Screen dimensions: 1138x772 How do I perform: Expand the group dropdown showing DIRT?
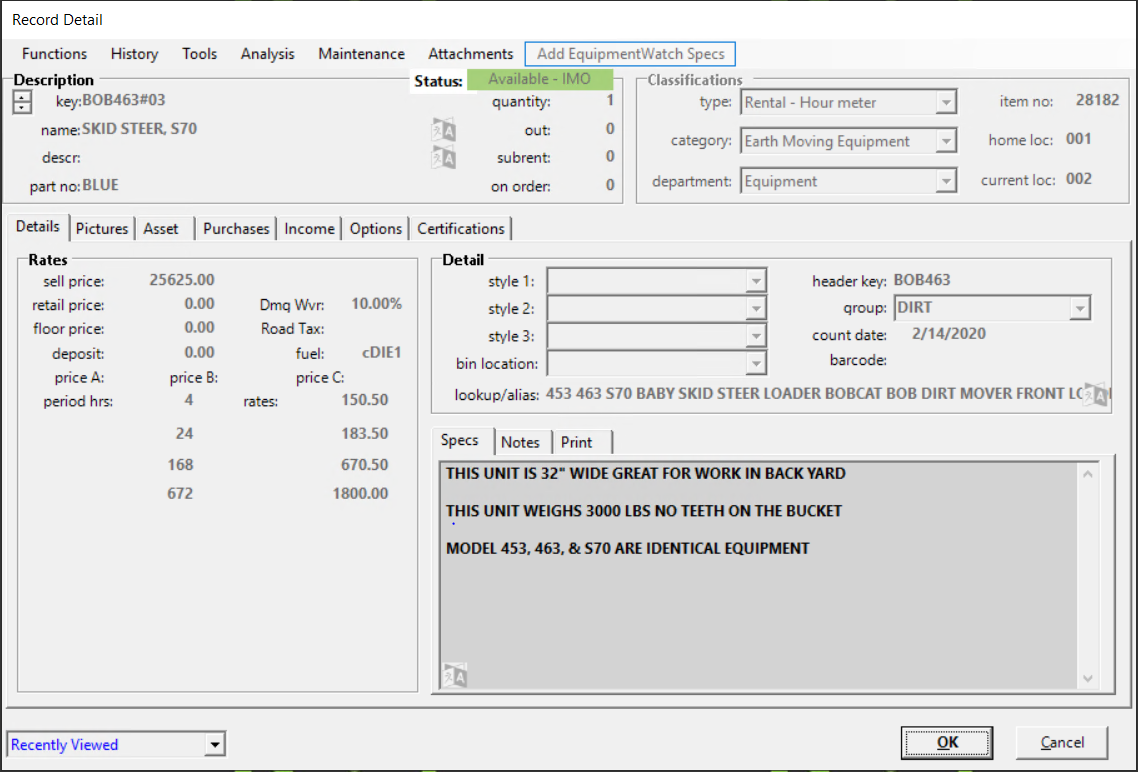(1079, 309)
